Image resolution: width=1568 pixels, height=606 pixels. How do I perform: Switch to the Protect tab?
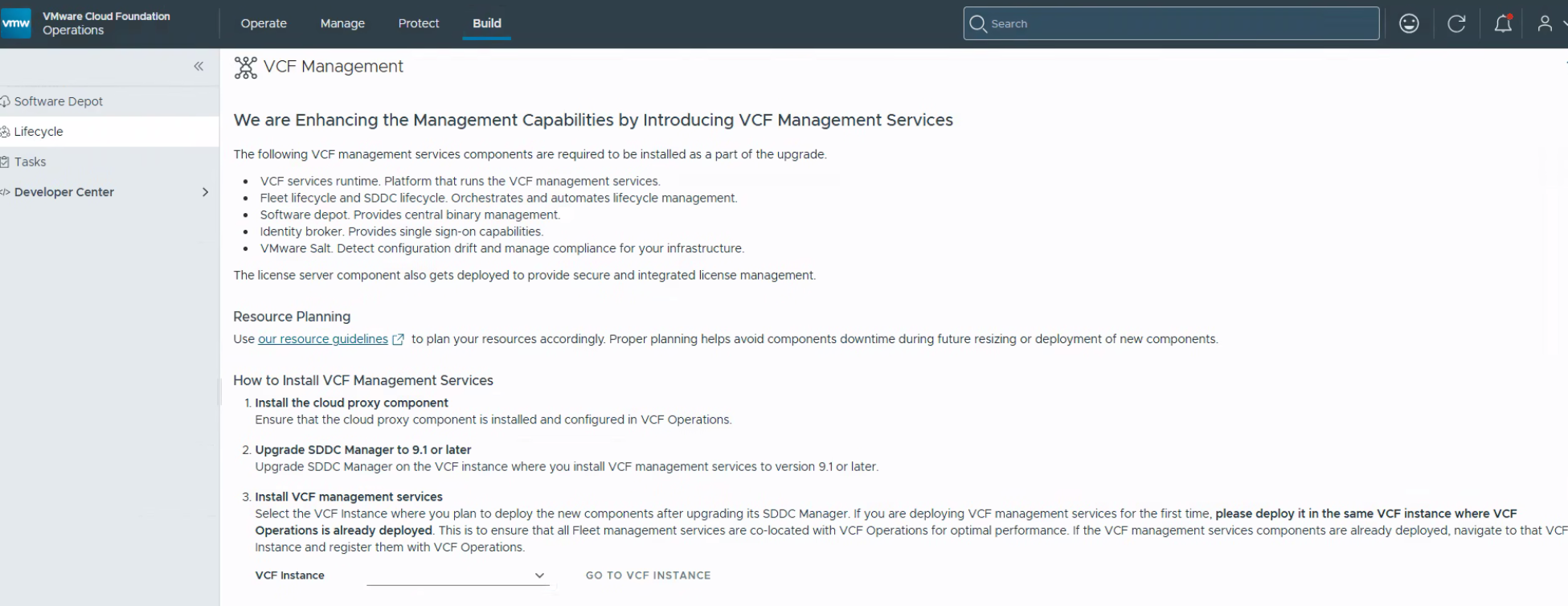coord(419,23)
